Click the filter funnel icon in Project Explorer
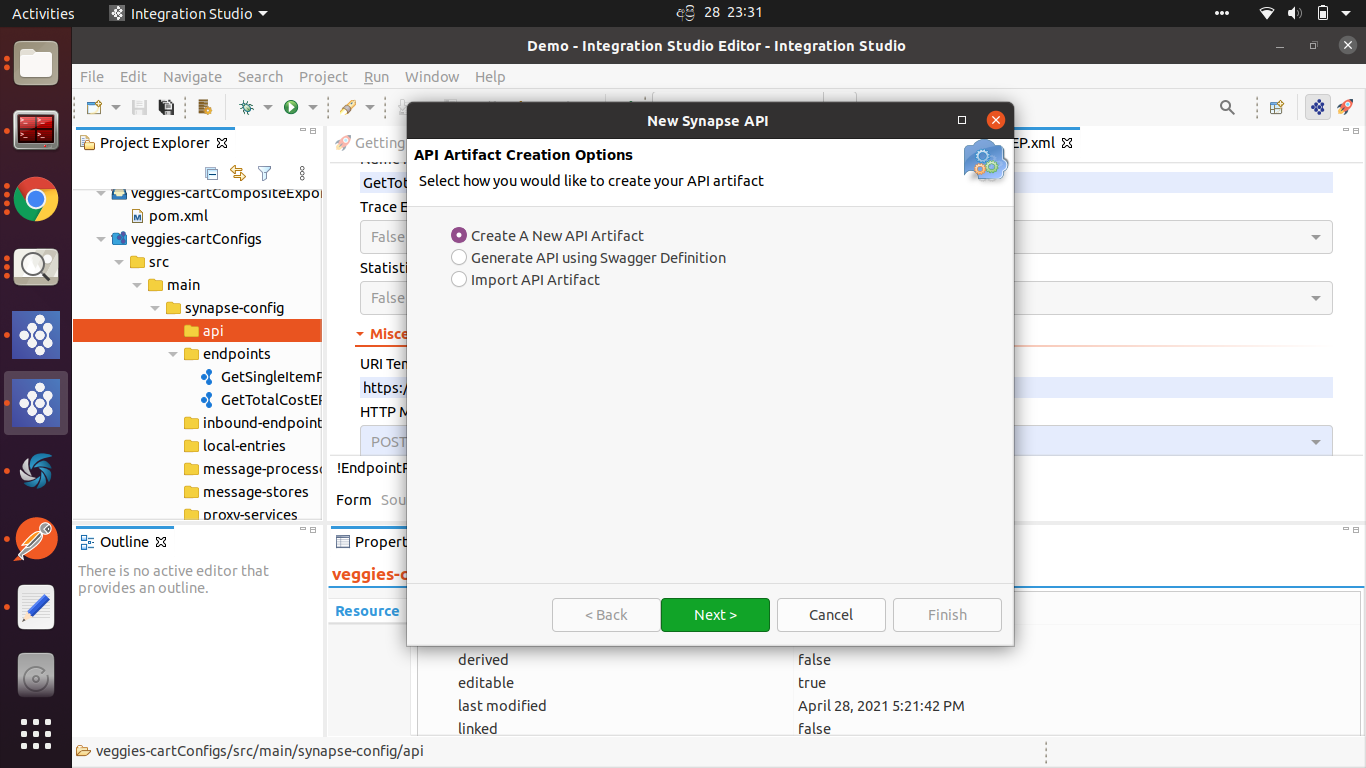 pyautogui.click(x=264, y=173)
